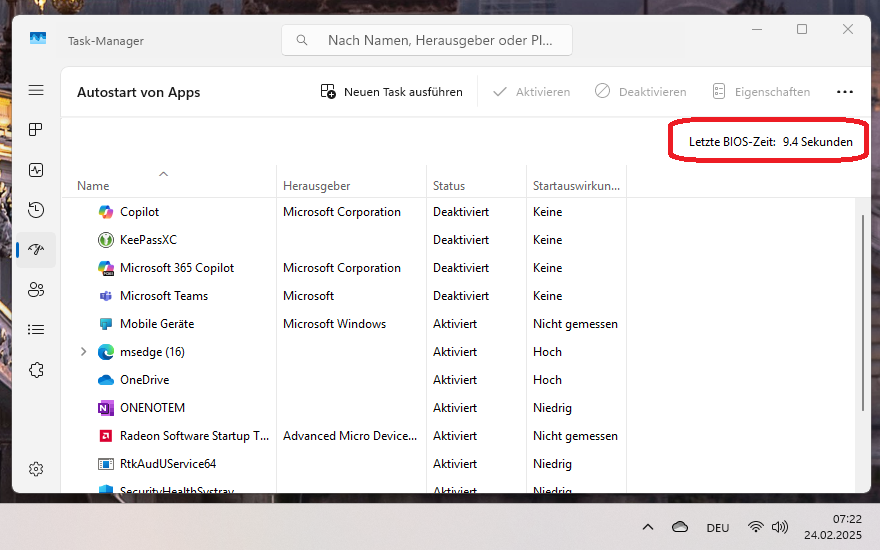Viewport: 880px width, 550px height.
Task: Click the Autostart von Apps heading
Action: coord(139,93)
